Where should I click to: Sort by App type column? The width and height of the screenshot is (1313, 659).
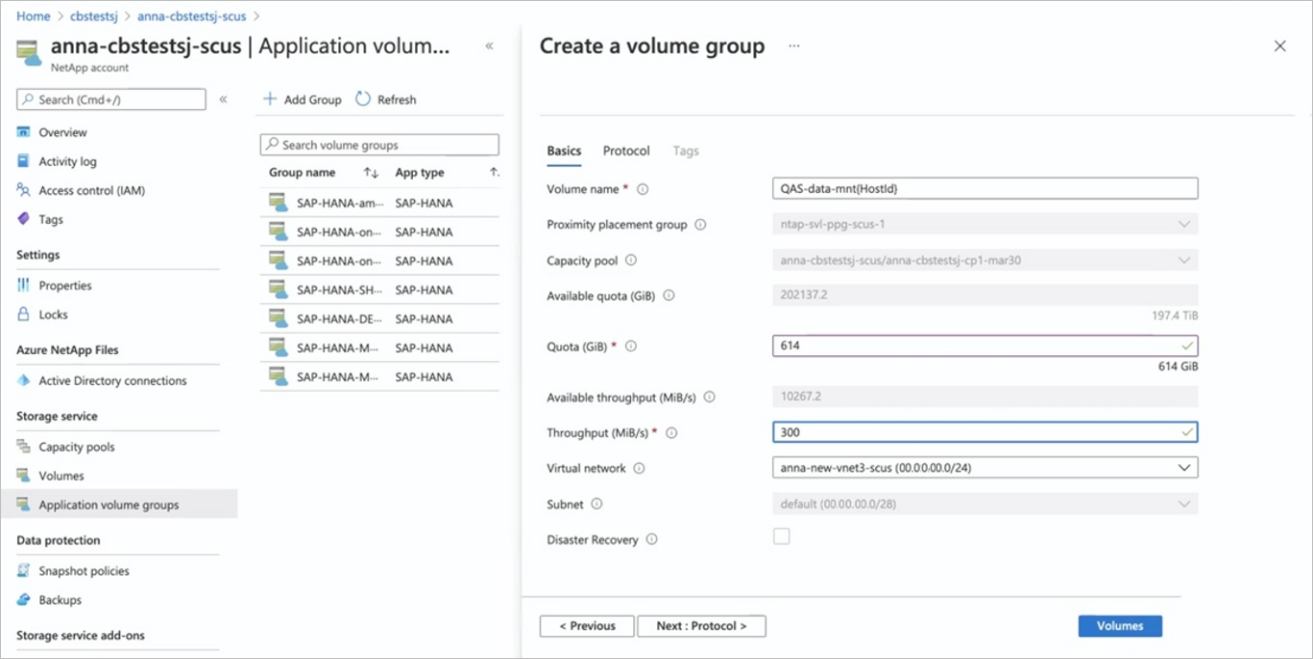[x=494, y=173]
